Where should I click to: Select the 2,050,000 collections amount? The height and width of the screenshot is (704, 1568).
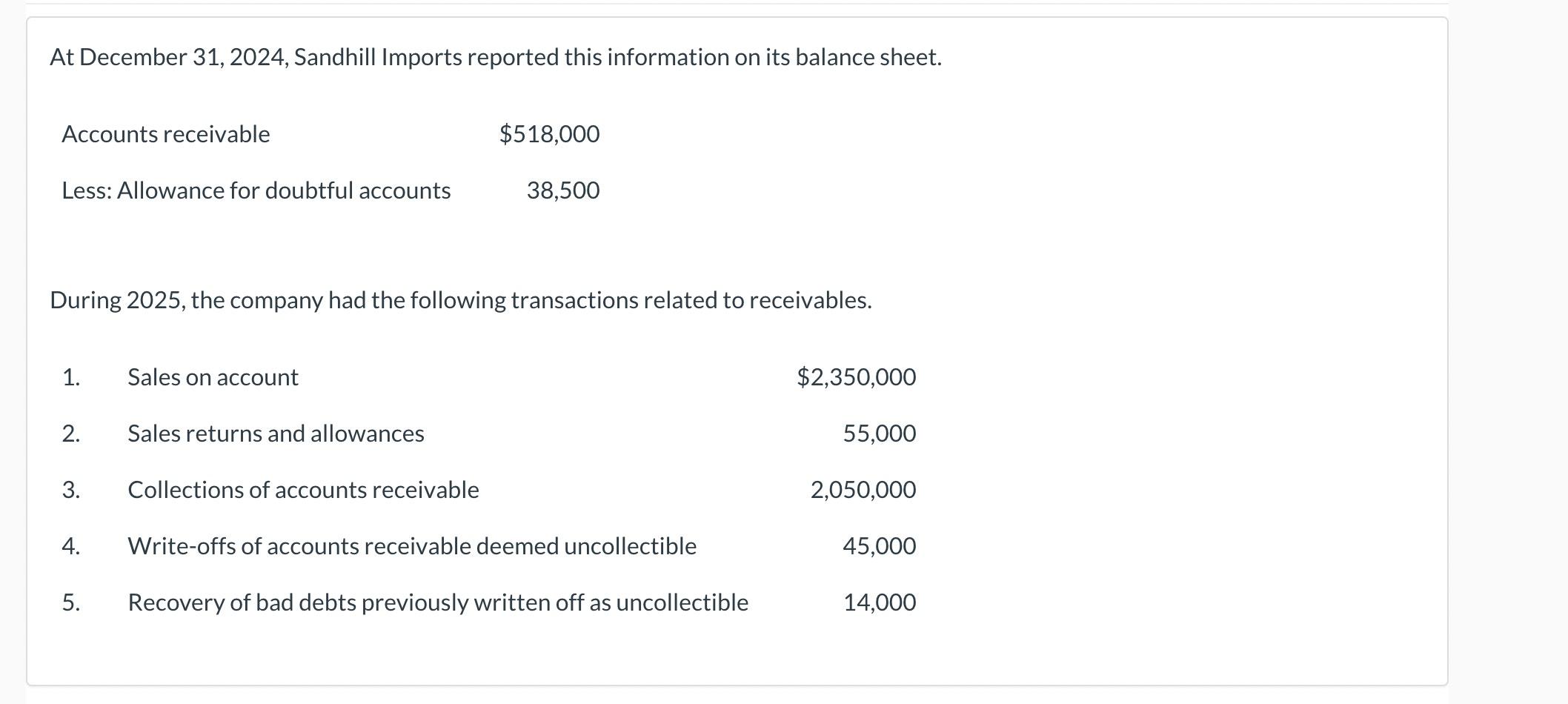863,490
